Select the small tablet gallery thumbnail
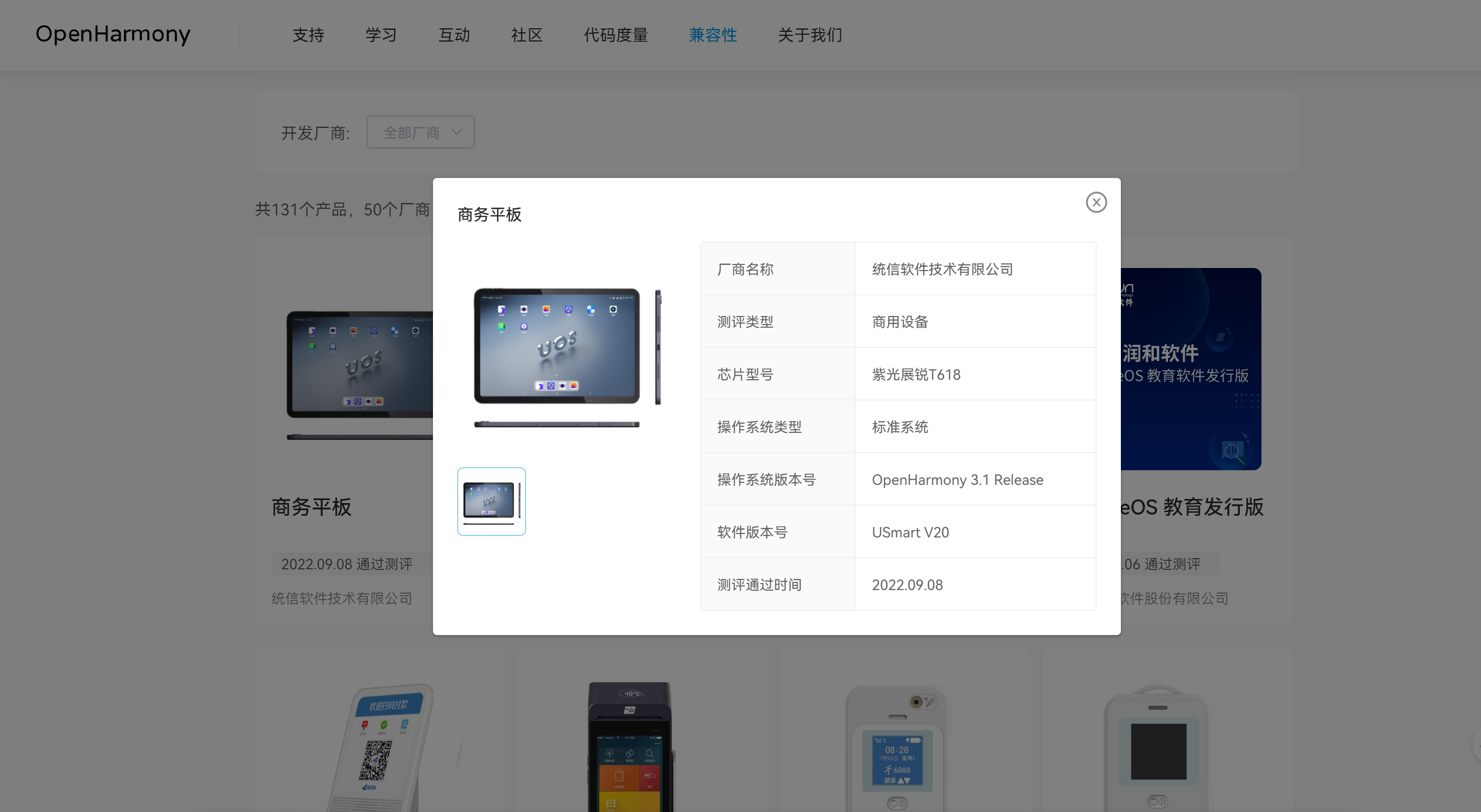1481x812 pixels. [x=491, y=501]
